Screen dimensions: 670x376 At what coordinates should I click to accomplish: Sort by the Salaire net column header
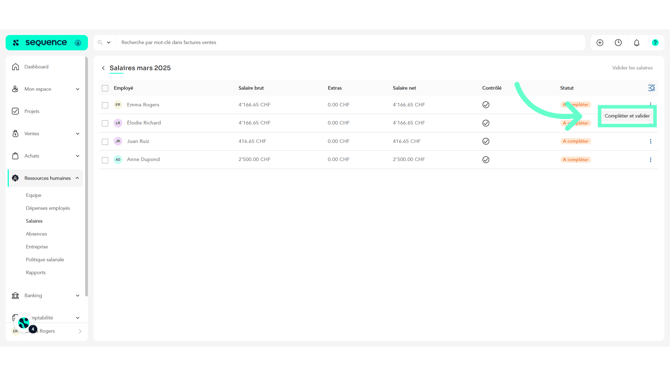404,88
